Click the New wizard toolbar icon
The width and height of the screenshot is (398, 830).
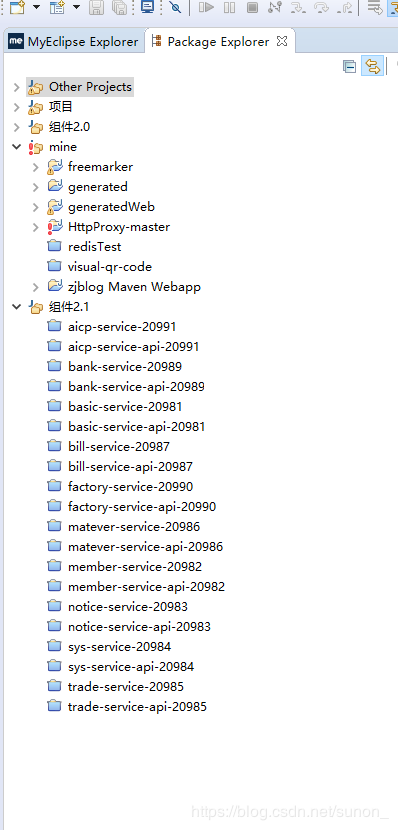(17, 7)
